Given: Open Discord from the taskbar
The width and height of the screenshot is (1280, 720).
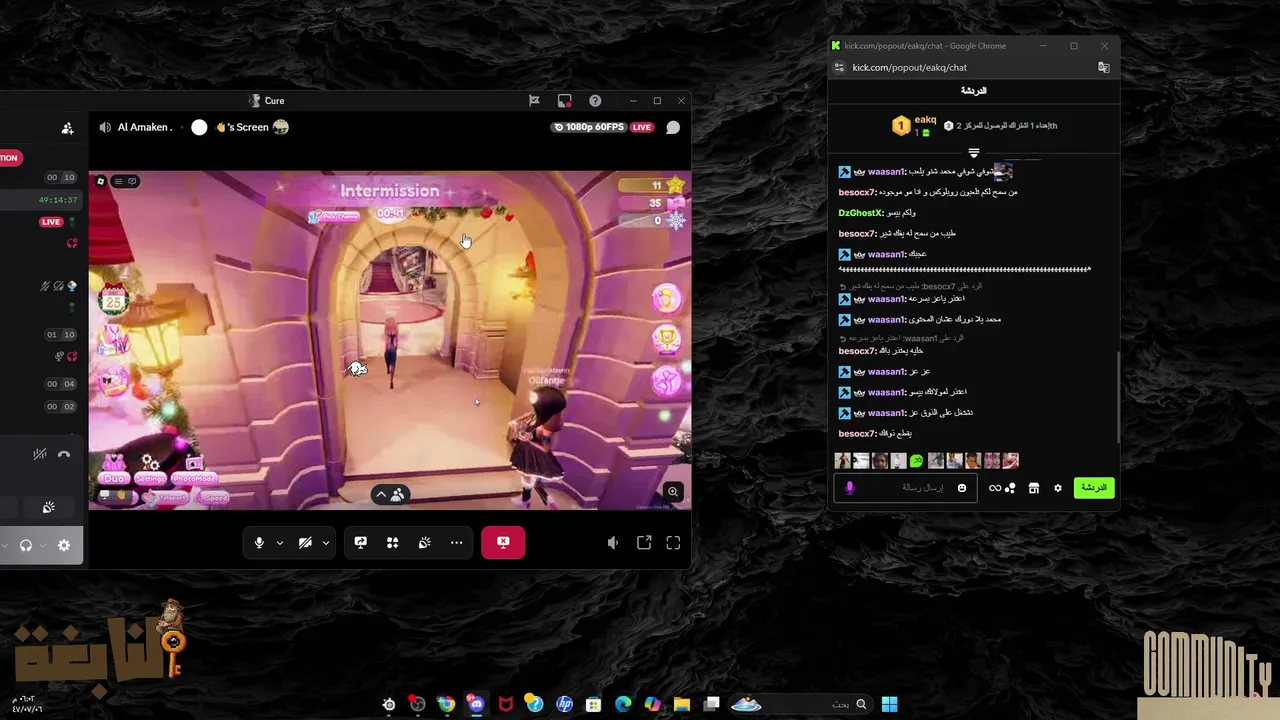Looking at the screenshot, I should (476, 704).
